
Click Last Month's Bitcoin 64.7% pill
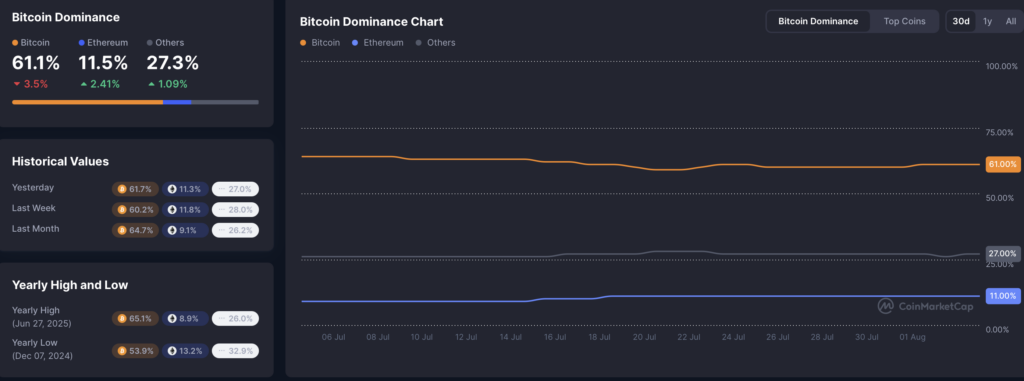135,230
